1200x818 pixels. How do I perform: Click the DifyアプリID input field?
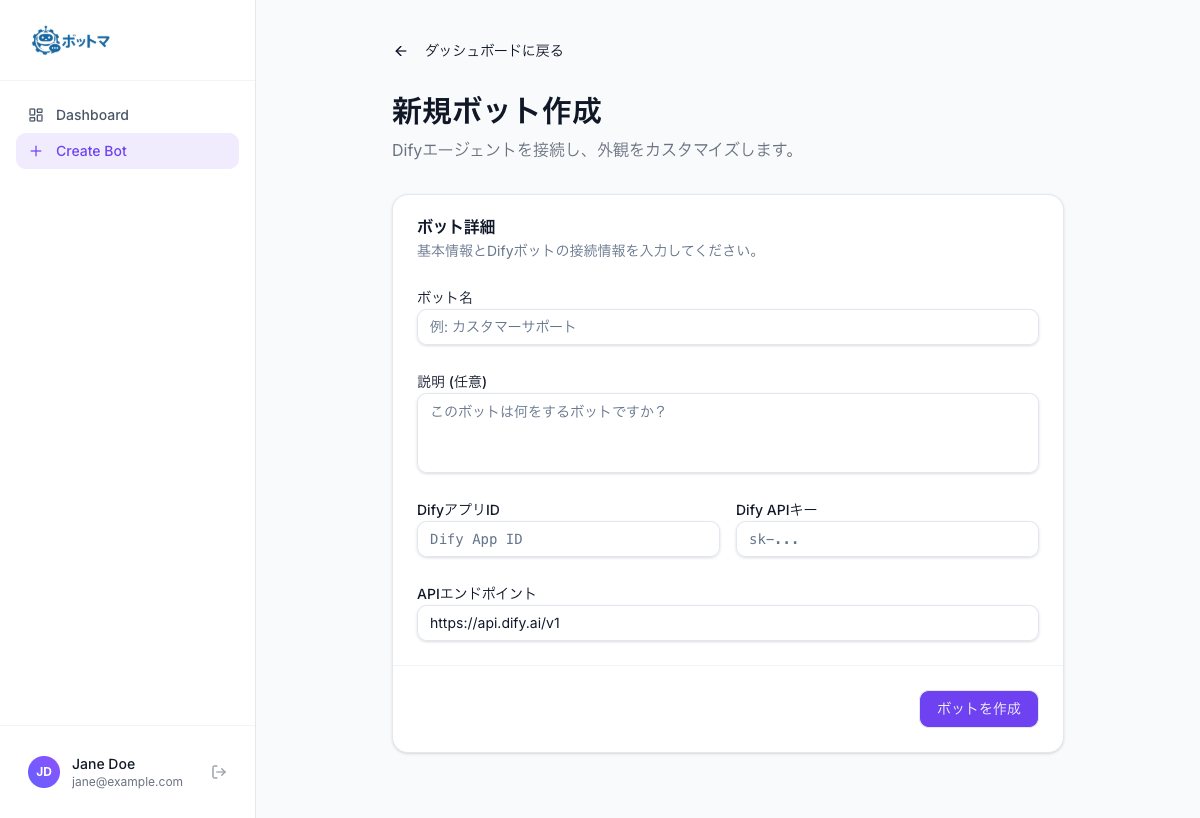pyautogui.click(x=568, y=539)
